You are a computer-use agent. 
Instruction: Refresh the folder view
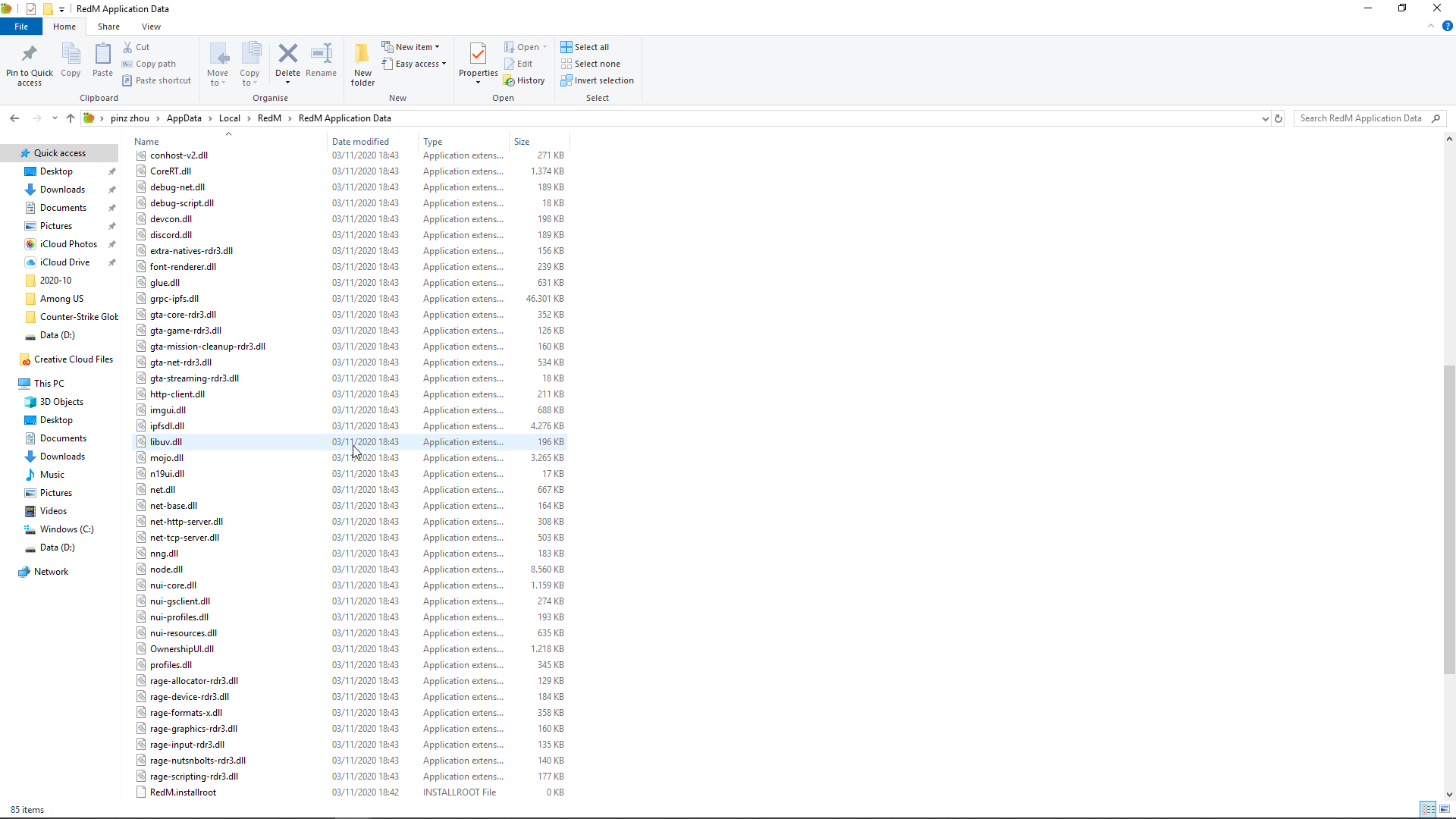pyautogui.click(x=1279, y=118)
